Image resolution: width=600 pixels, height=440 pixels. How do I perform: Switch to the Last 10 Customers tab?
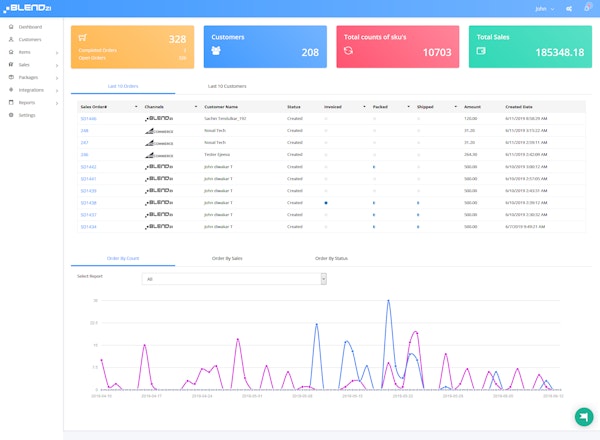(x=227, y=87)
